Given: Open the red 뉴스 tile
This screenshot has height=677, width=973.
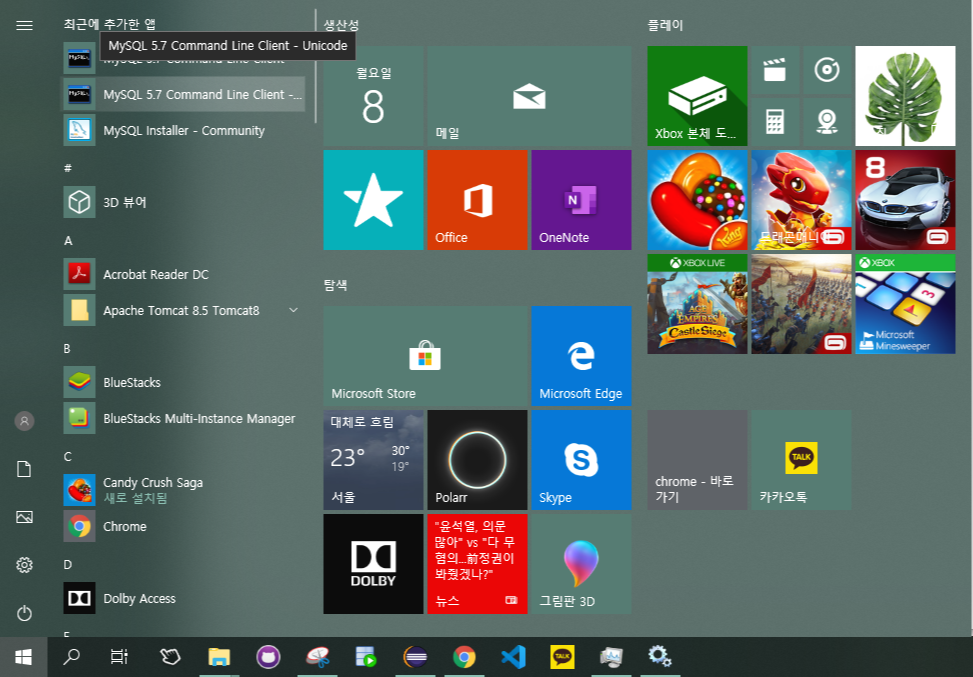Looking at the screenshot, I should pos(477,564).
